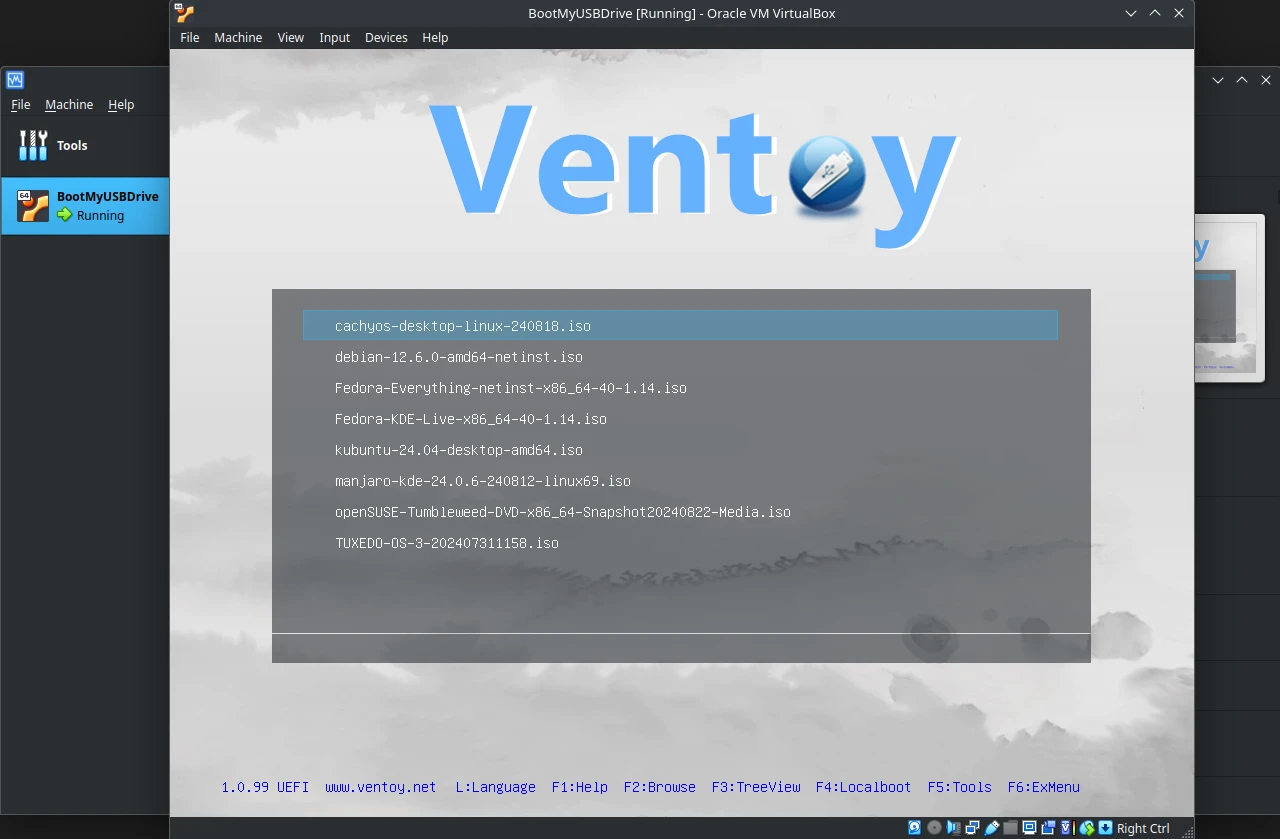Click the optical disk status icon
This screenshot has height=839, width=1280.
(x=934, y=828)
